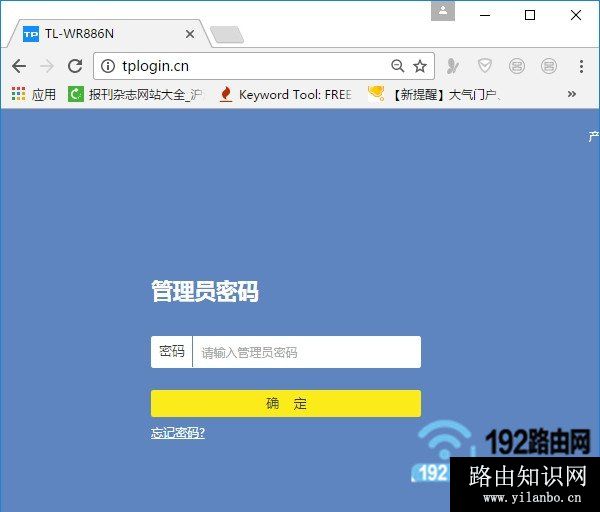Maximize the browser window
The image size is (600, 512).
[530, 15]
